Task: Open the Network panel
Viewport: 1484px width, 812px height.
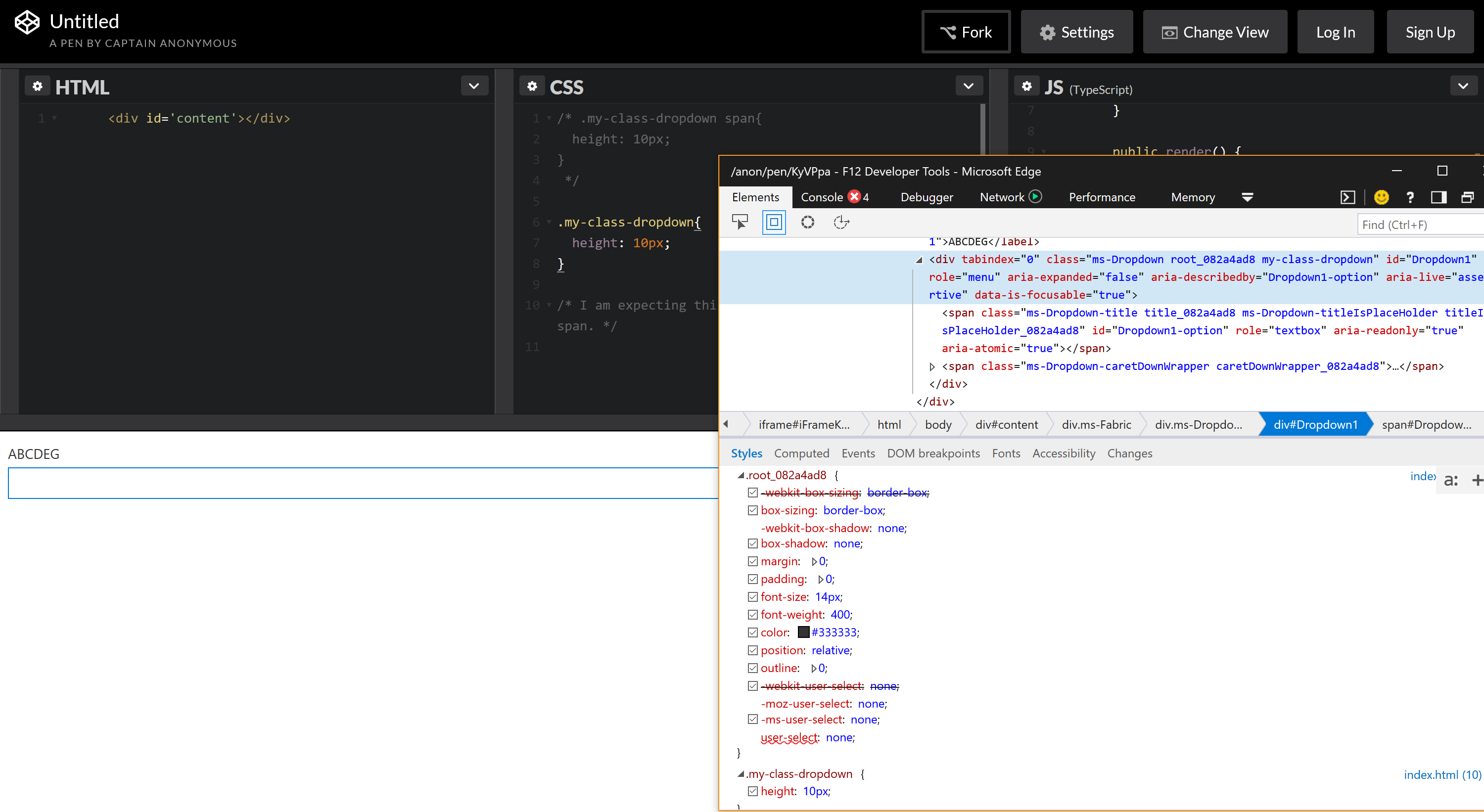Action: click(1001, 197)
